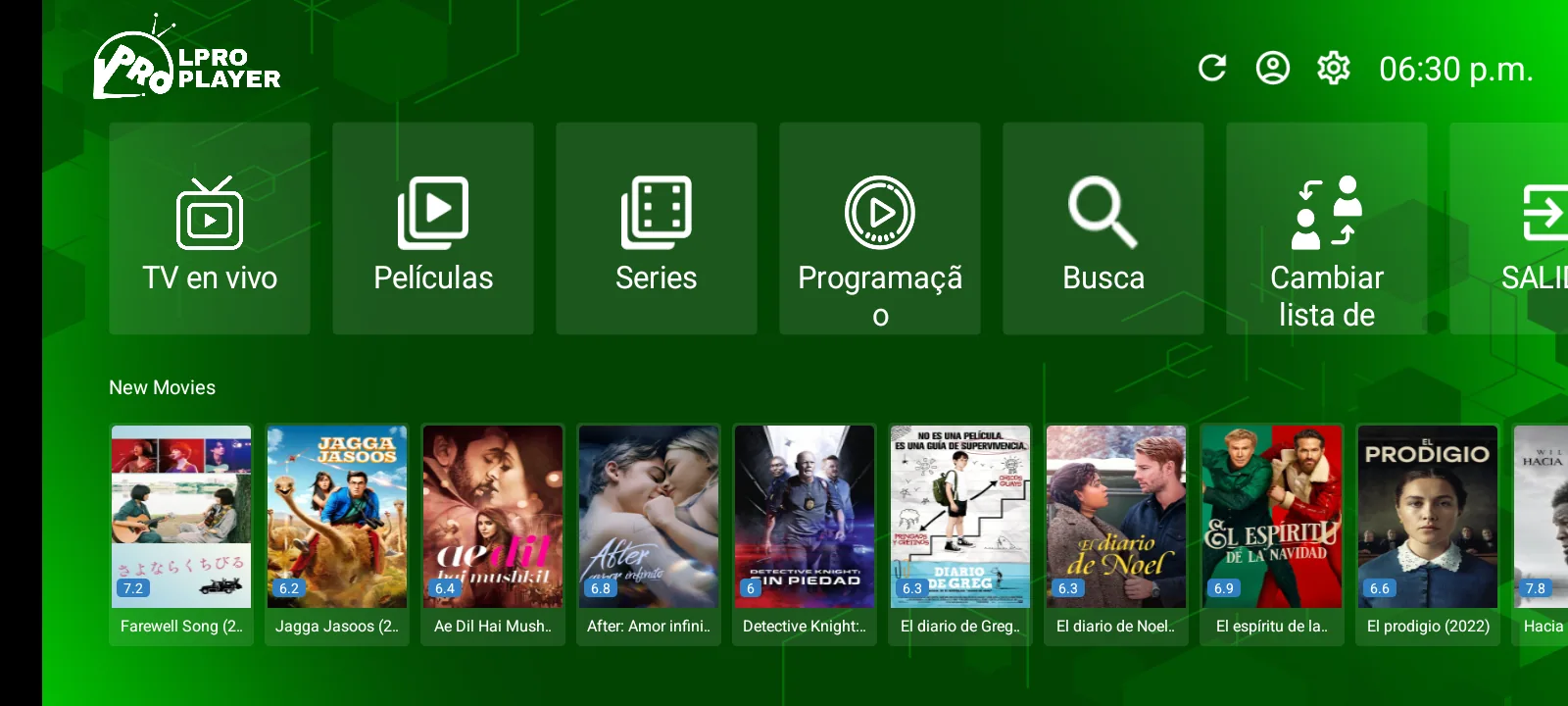Click the SALIR exit tile
This screenshot has height=706, width=1568.
tap(1509, 228)
